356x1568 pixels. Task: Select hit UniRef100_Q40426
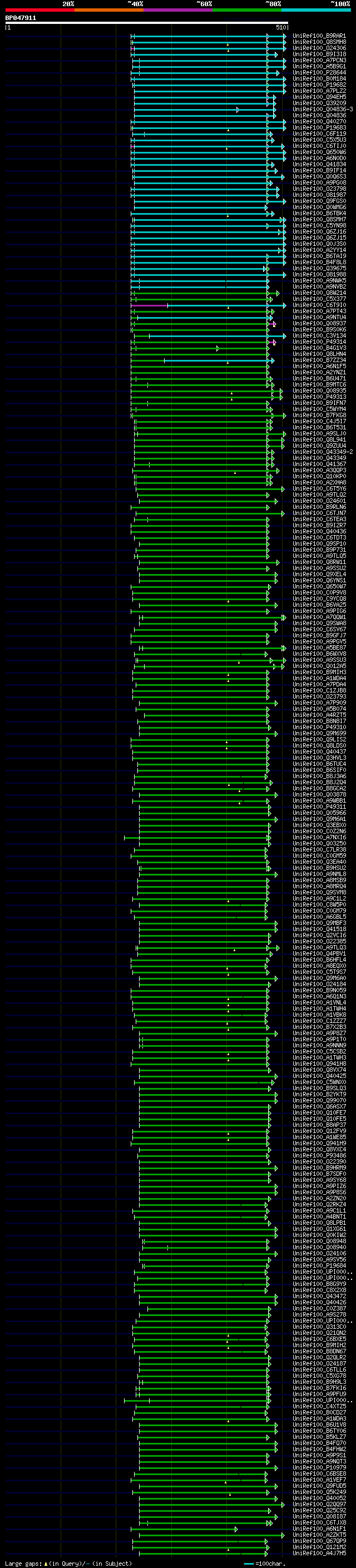(x=319, y=1302)
